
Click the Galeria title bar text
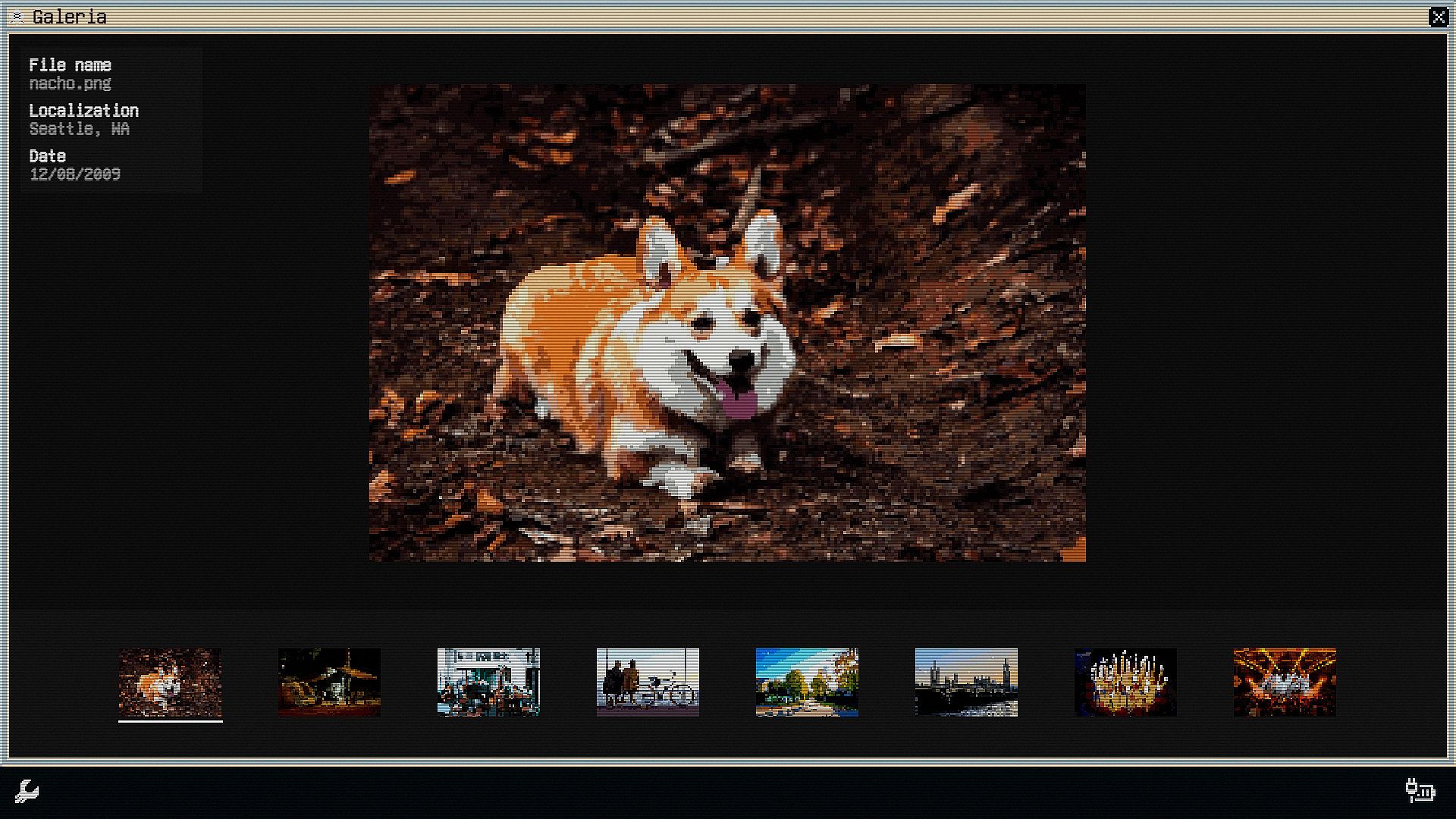pos(69,17)
